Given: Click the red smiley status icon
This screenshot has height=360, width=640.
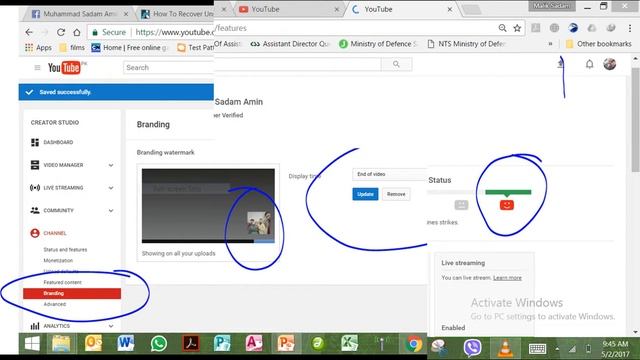Looking at the screenshot, I should coord(507,204).
